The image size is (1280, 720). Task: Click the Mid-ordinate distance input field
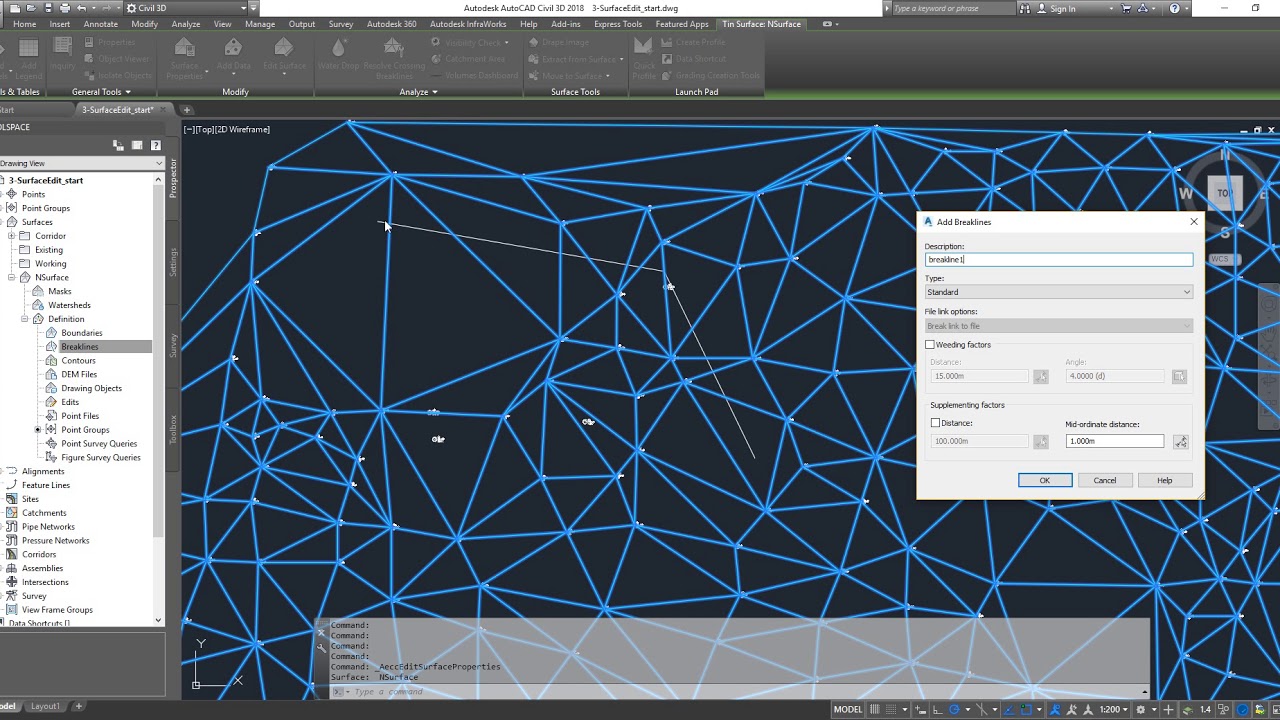(x=1115, y=441)
